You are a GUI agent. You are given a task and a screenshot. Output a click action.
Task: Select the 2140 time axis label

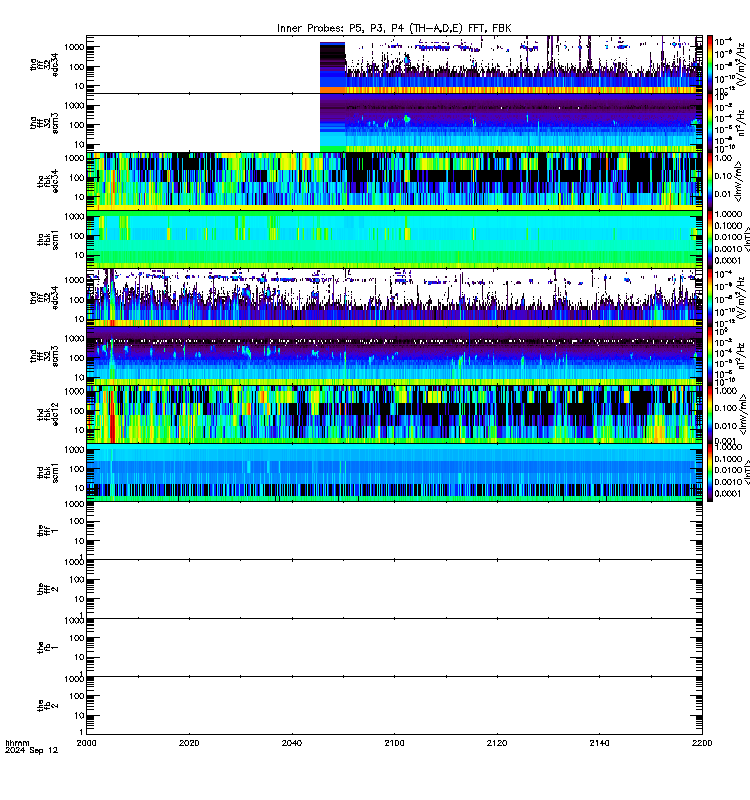(x=599, y=743)
